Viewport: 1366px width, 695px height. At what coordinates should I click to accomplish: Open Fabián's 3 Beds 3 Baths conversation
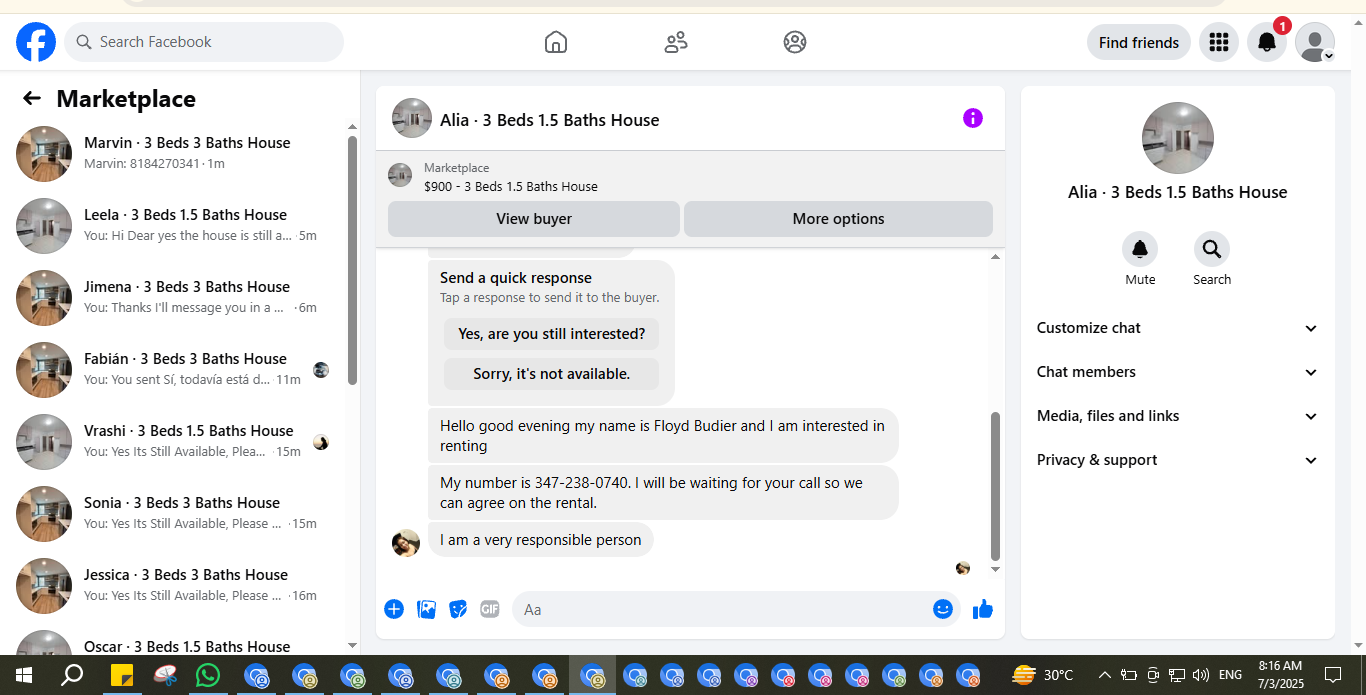176,369
